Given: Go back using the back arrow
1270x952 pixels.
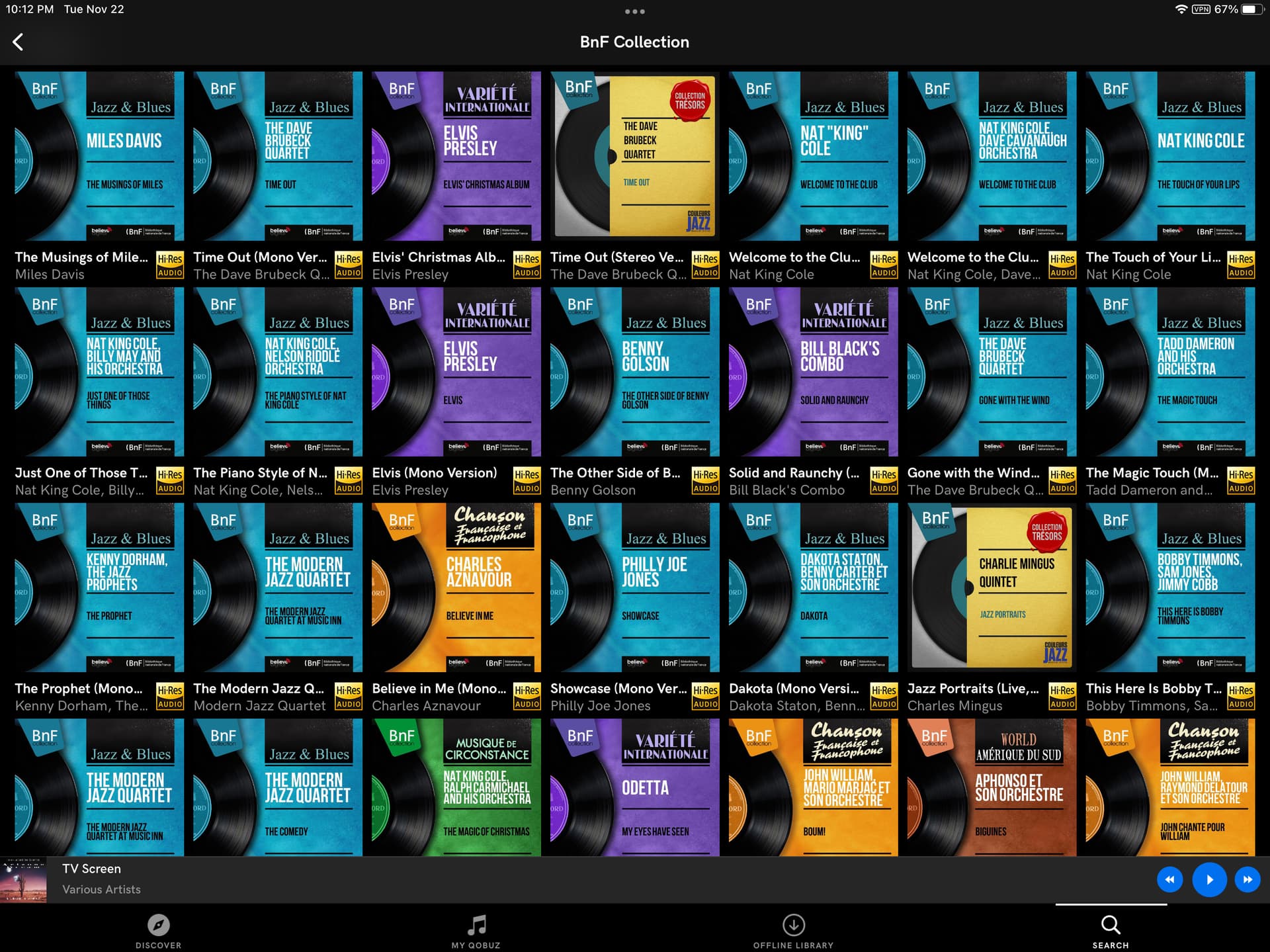Looking at the screenshot, I should [18, 42].
